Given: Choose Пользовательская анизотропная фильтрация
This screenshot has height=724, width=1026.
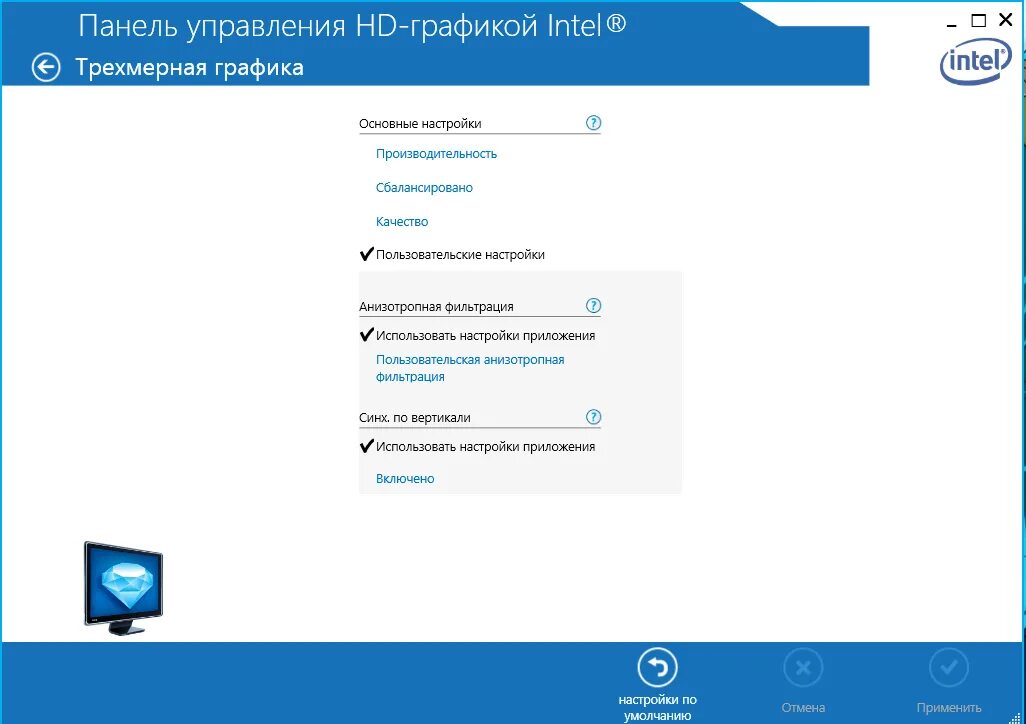Looking at the screenshot, I should tap(470, 368).
